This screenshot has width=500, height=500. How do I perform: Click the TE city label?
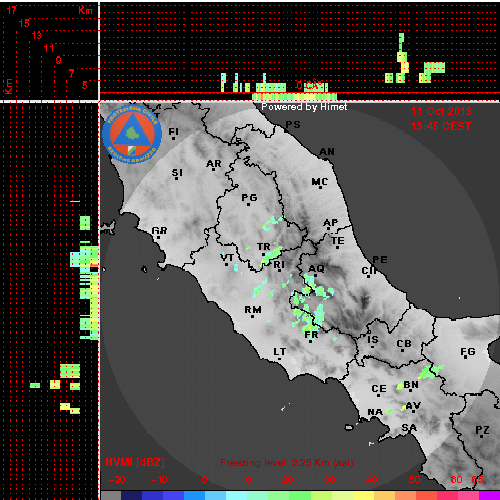338,240
